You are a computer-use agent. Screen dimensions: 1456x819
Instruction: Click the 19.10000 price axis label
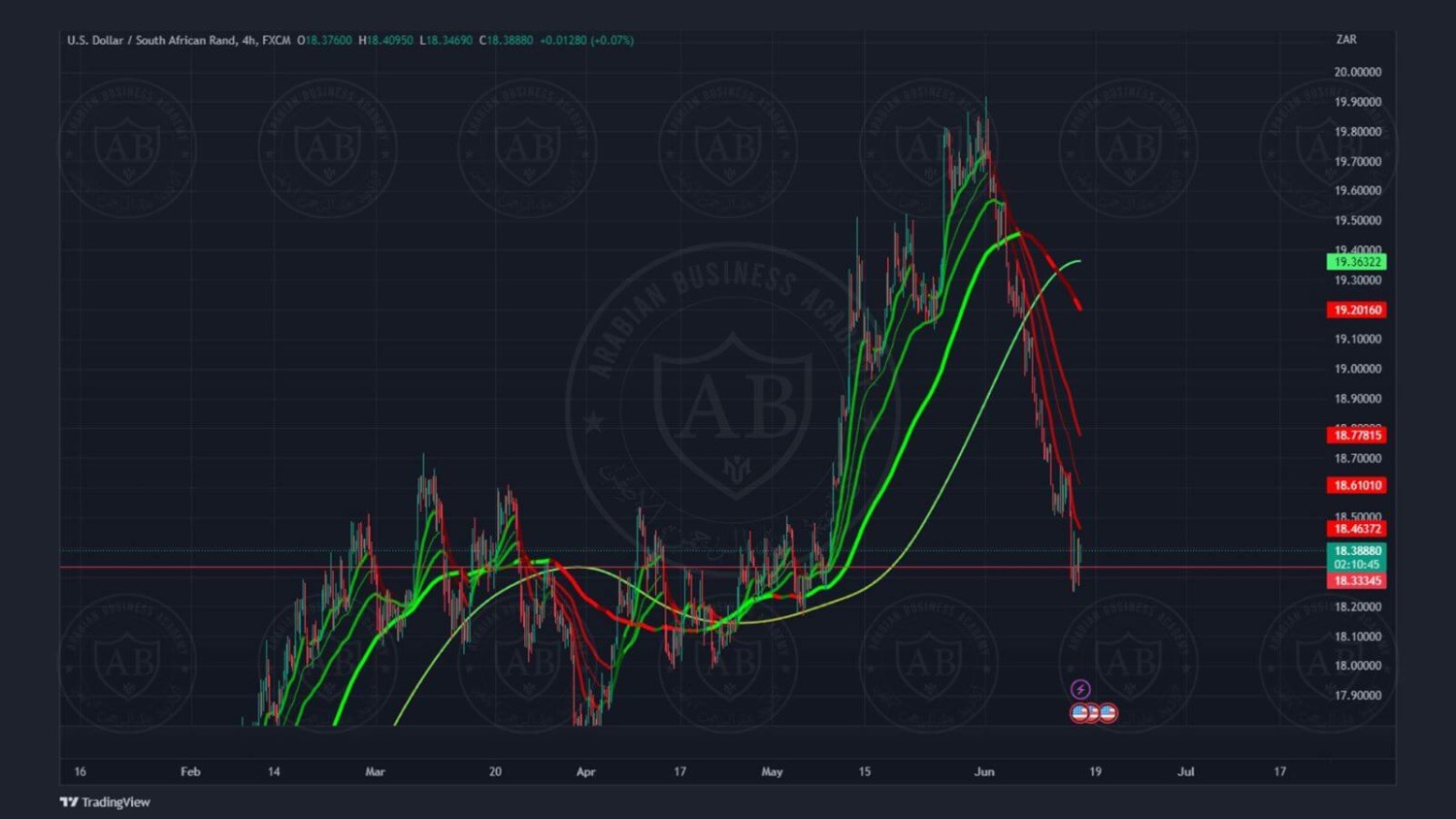pyautogui.click(x=1358, y=340)
